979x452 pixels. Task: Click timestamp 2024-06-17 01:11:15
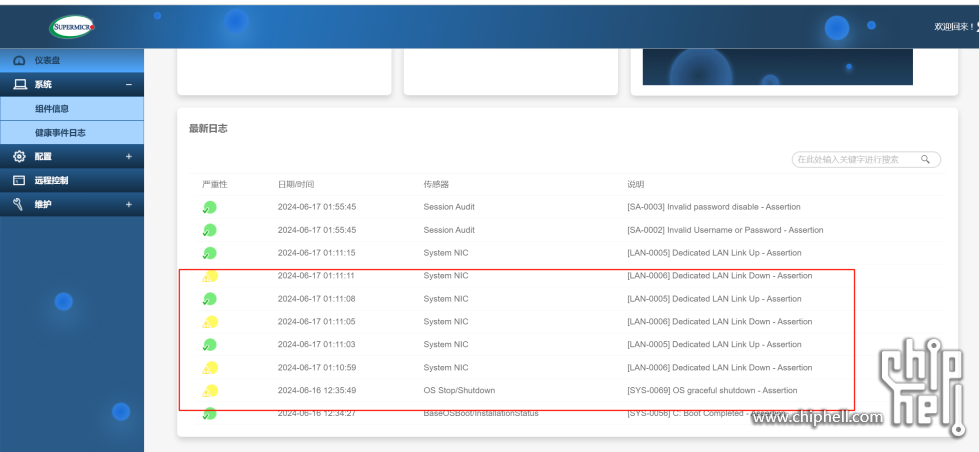(x=317, y=253)
